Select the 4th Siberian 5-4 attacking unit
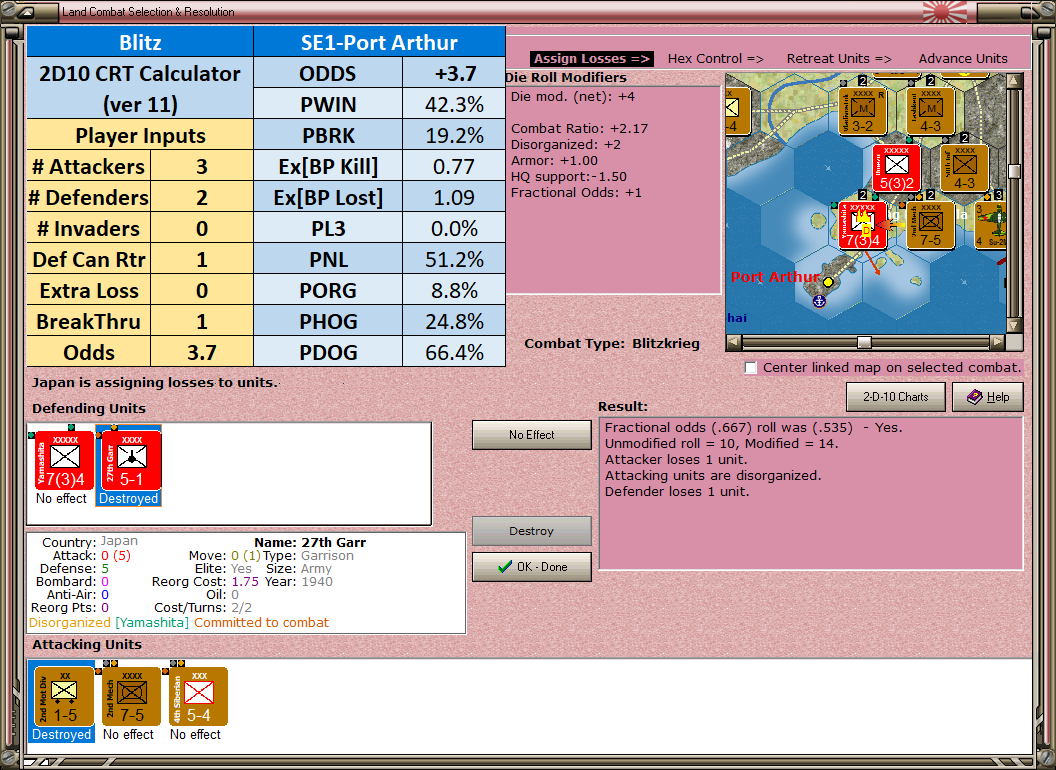This screenshot has height=770, width=1056. pos(199,697)
